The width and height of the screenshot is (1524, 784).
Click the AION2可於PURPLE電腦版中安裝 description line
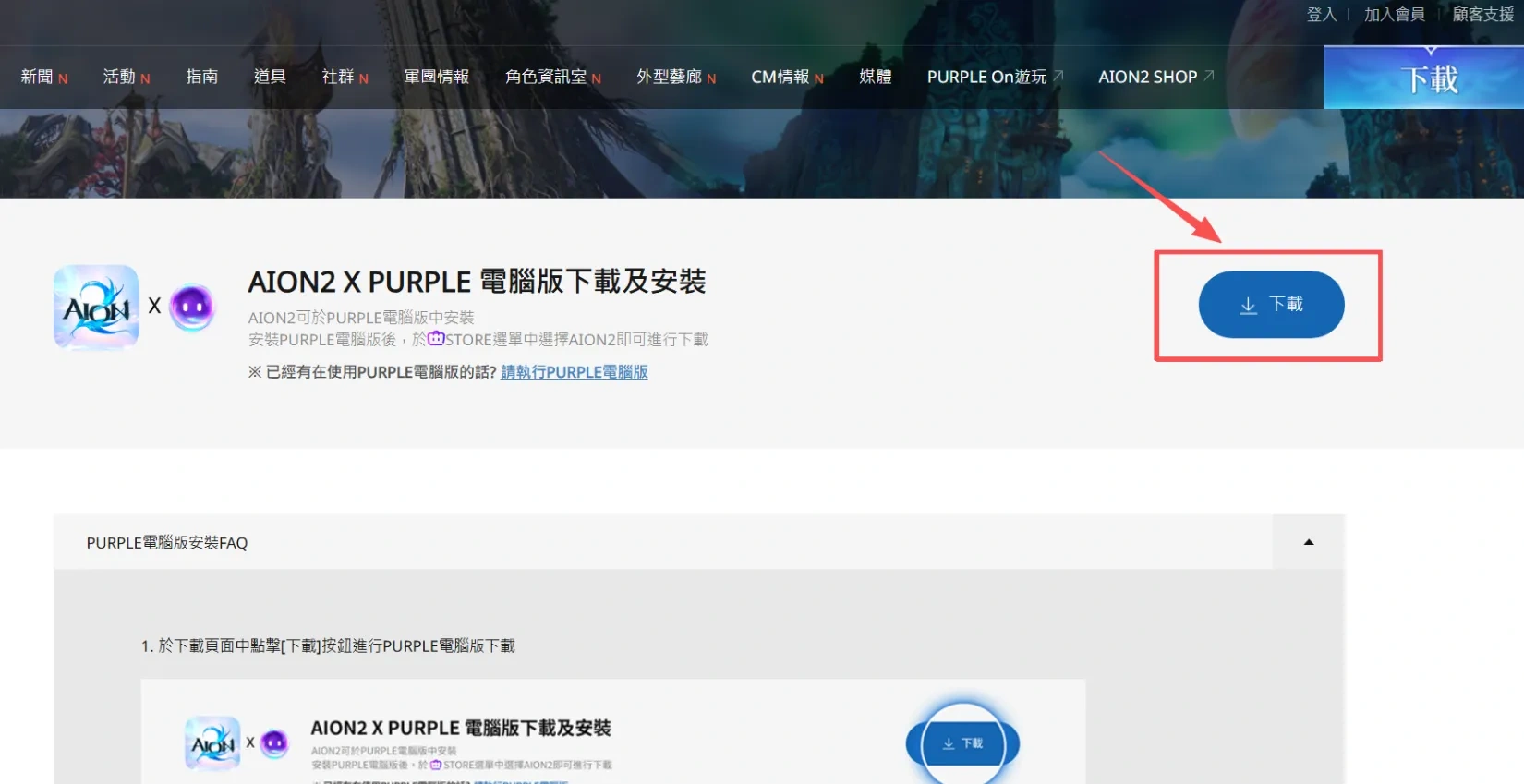(x=361, y=318)
